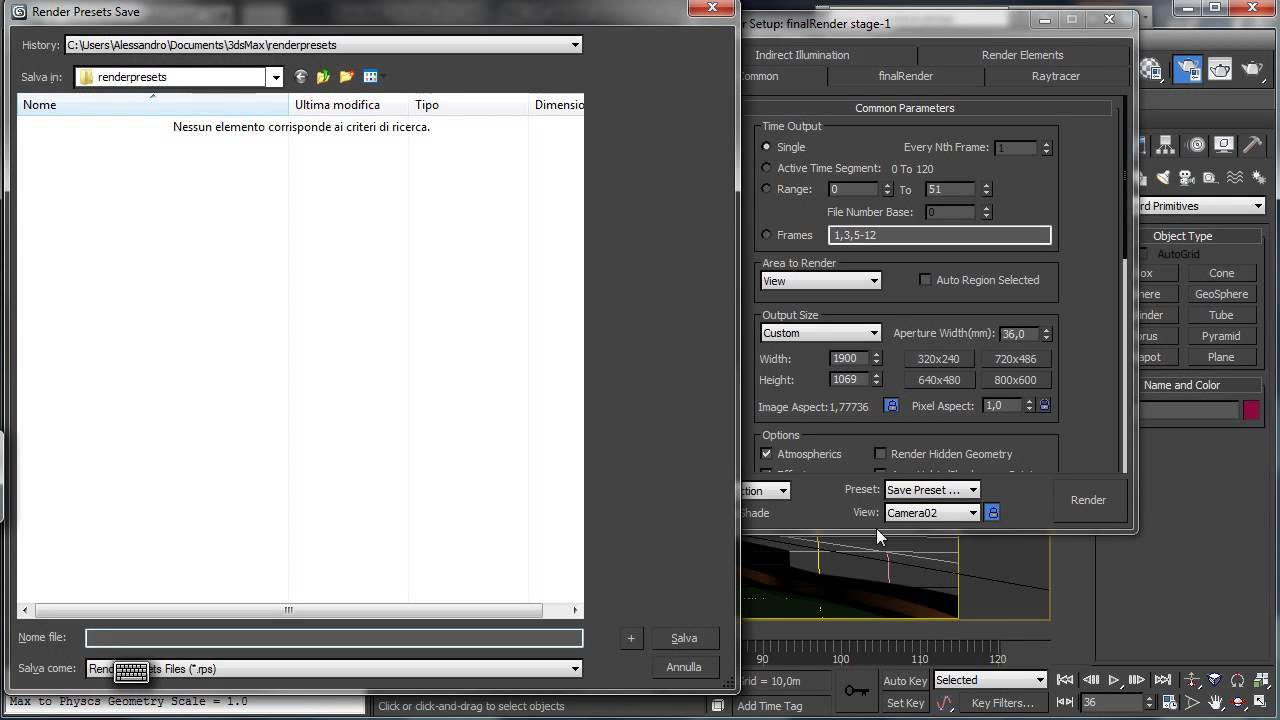The height and width of the screenshot is (720, 1280).
Task: Switch to the Indirect Illumination tab
Action: (x=802, y=55)
